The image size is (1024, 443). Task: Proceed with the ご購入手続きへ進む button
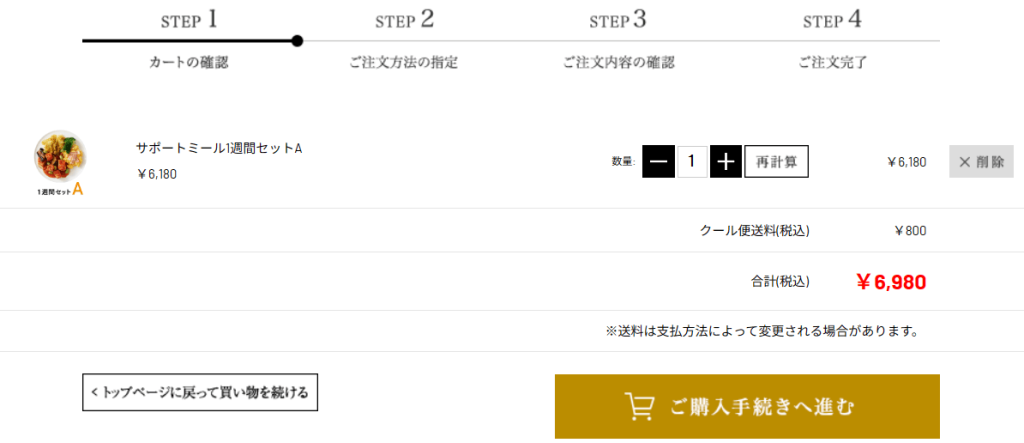tap(747, 406)
